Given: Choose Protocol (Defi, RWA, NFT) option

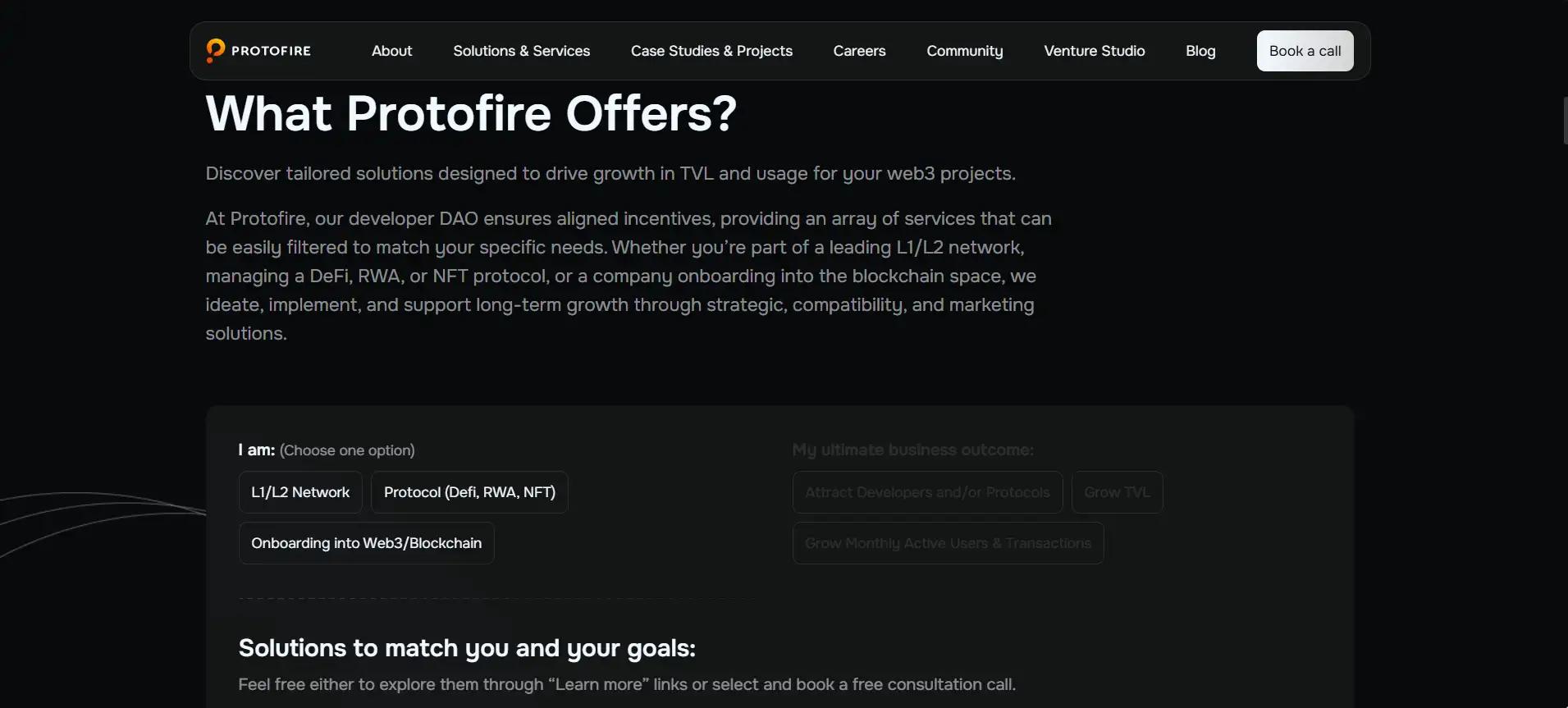Looking at the screenshot, I should point(469,492).
